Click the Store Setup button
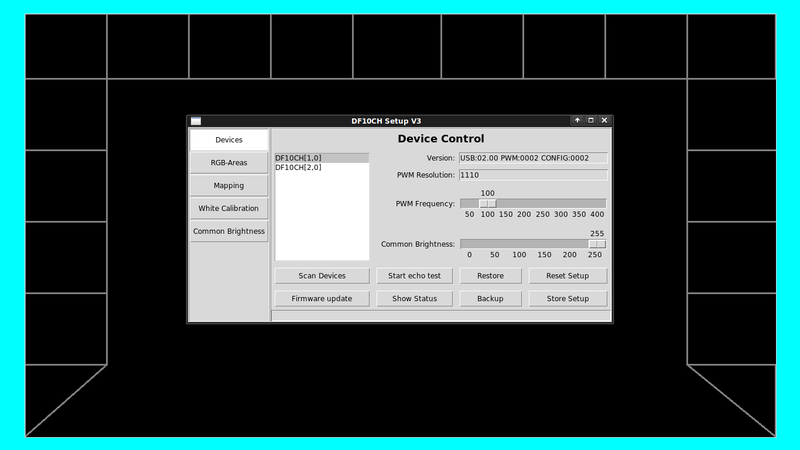Image resolution: width=800 pixels, height=450 pixels. point(568,298)
